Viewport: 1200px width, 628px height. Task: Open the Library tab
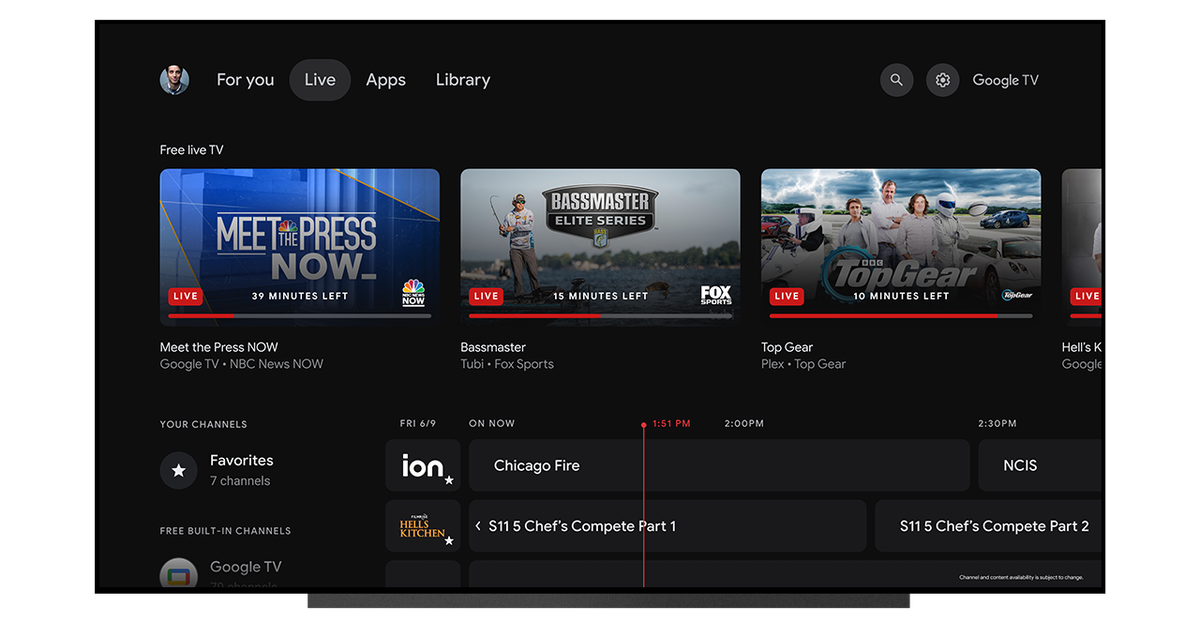click(x=463, y=80)
